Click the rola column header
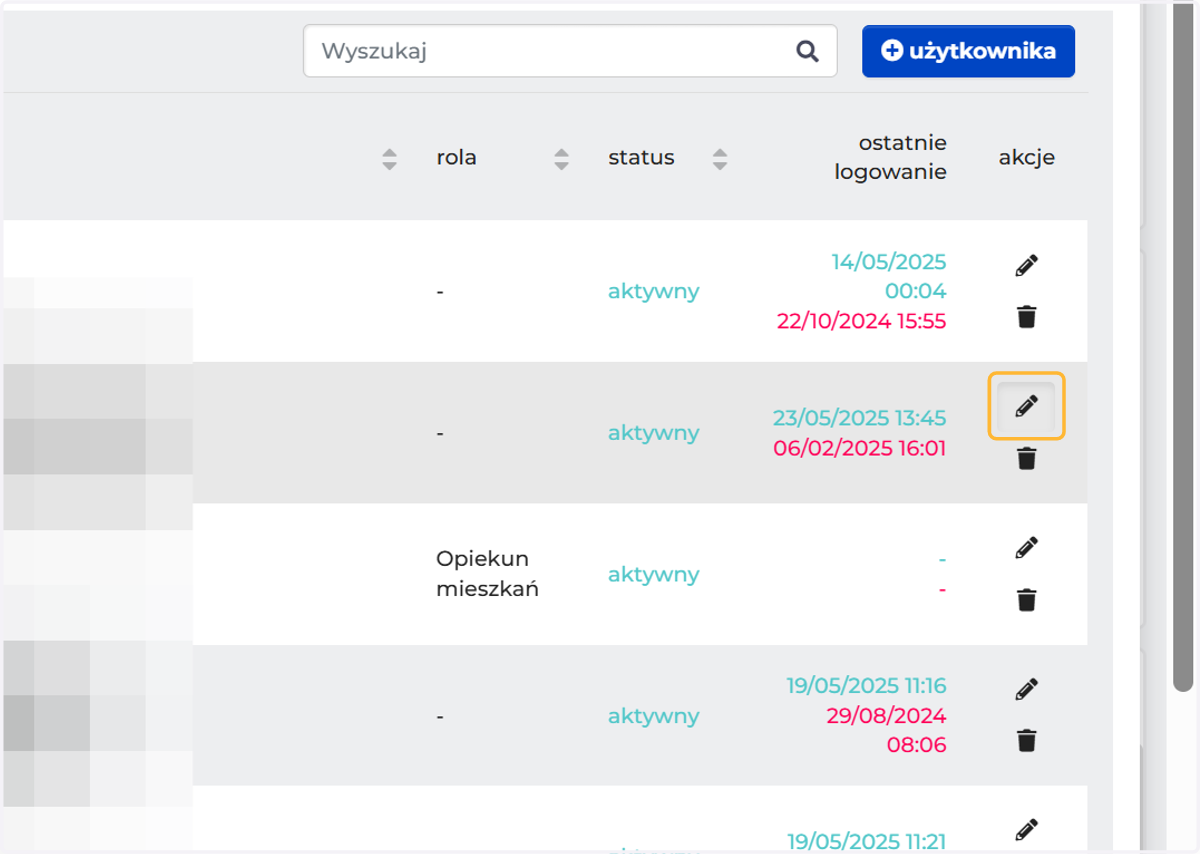Screen dimensions: 1200x854 click(456, 158)
